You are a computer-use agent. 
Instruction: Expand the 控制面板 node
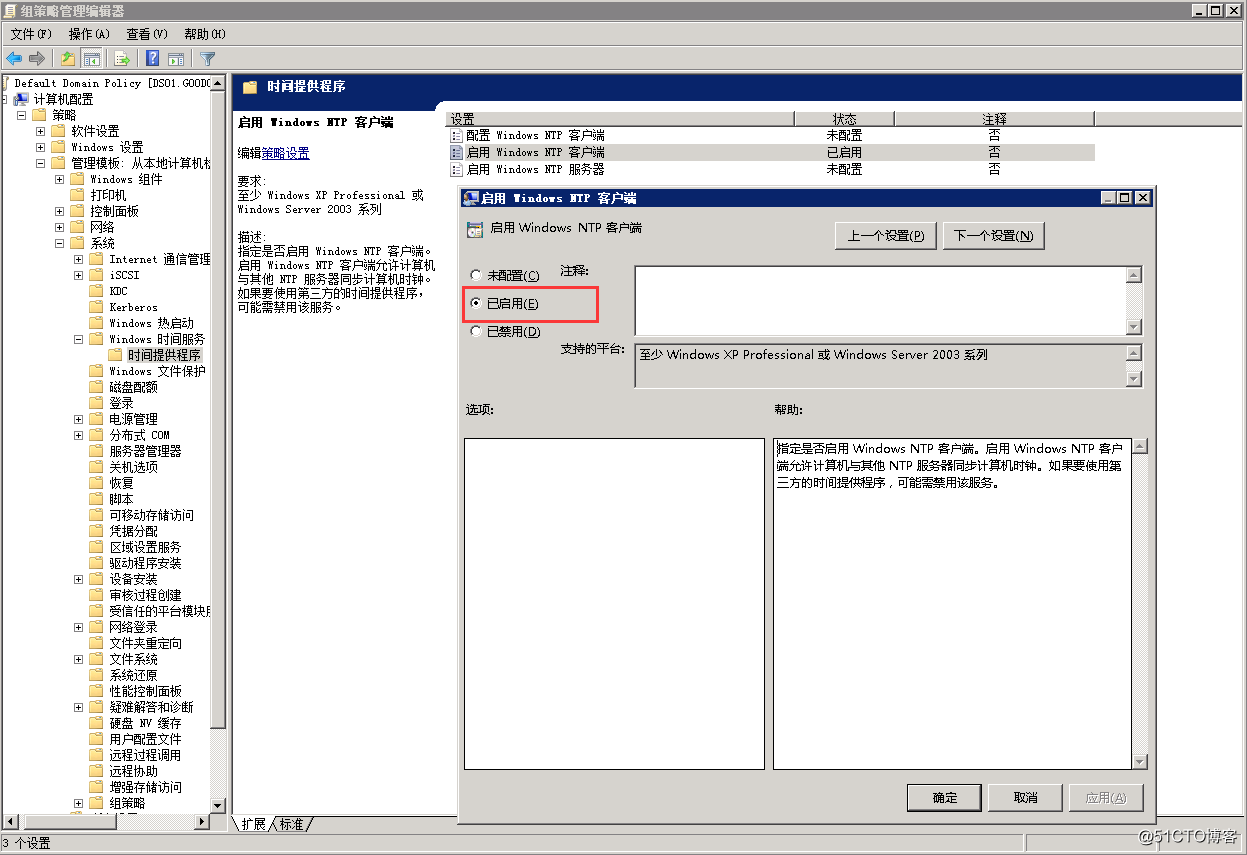[60, 211]
